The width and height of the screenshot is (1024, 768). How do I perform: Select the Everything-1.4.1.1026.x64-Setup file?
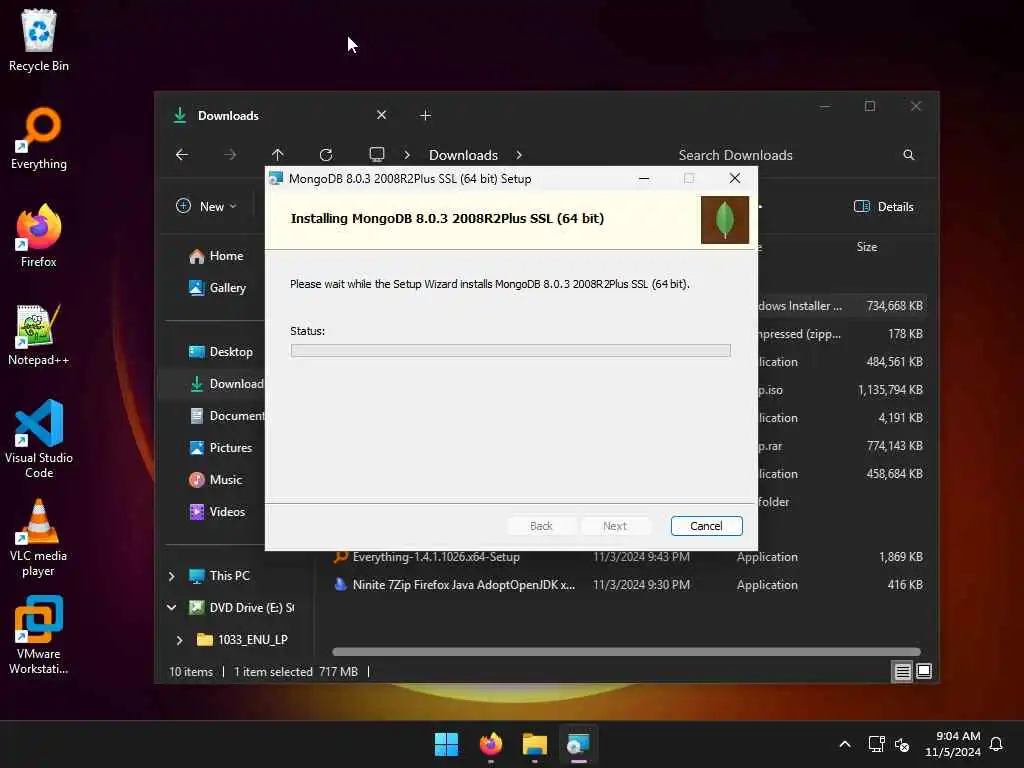pyautogui.click(x=436, y=557)
